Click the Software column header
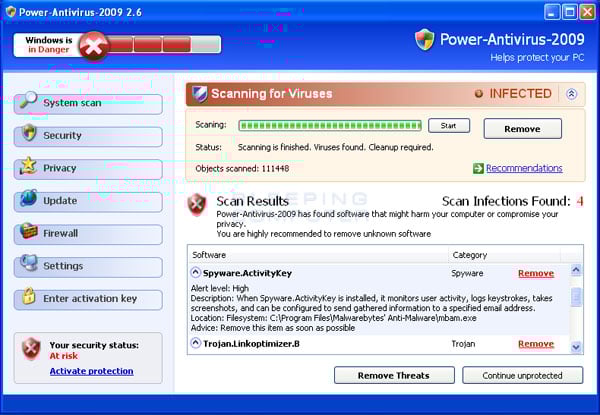The width and height of the screenshot is (600, 415). pos(318,255)
